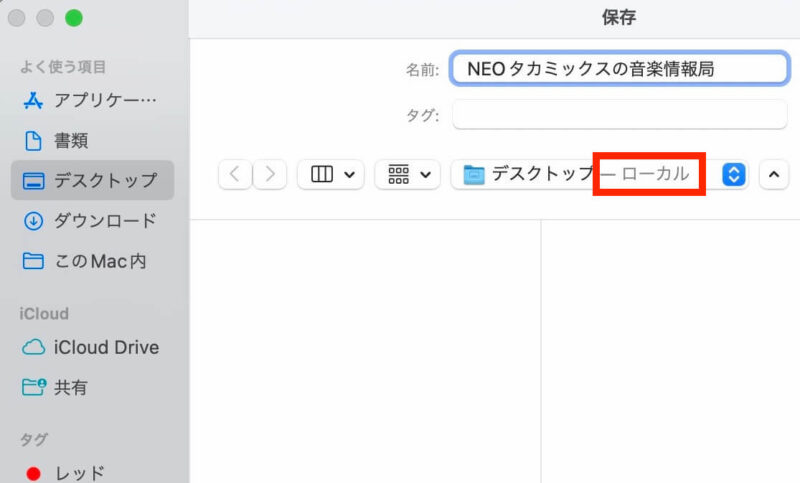Collapse the dialog with the up-arrow button
The width and height of the screenshot is (800, 483).
pyautogui.click(x=773, y=174)
